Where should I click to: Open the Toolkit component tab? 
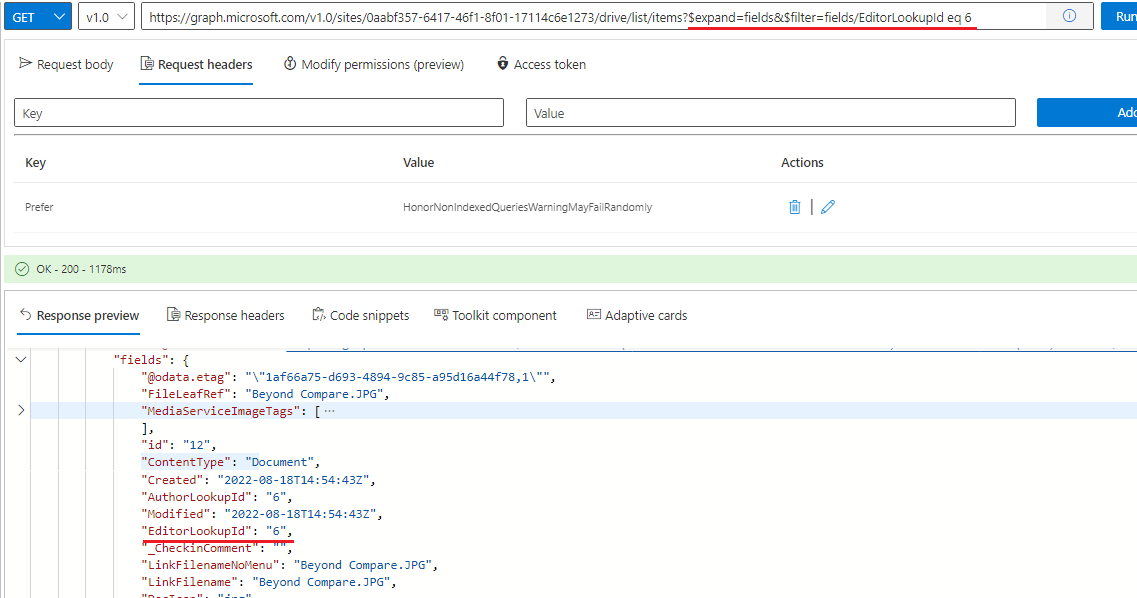pos(495,315)
